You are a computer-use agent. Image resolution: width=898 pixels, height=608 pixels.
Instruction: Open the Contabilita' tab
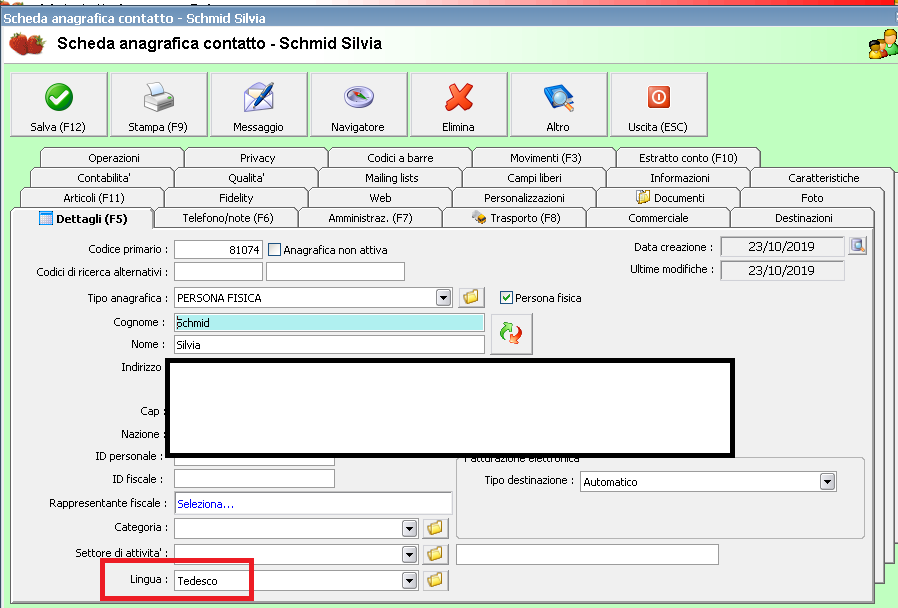(x=103, y=178)
